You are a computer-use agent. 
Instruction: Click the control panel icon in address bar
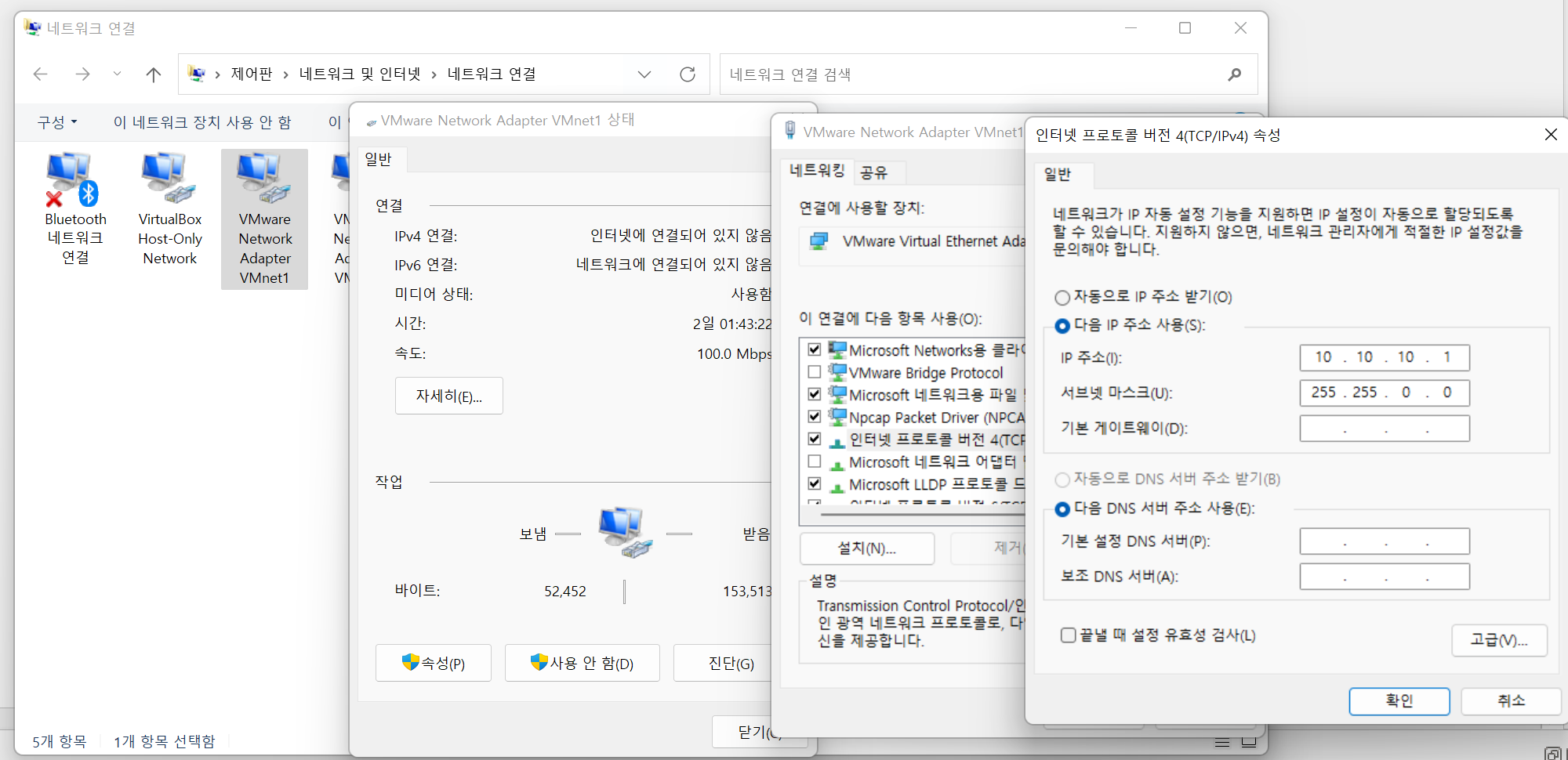click(x=196, y=74)
